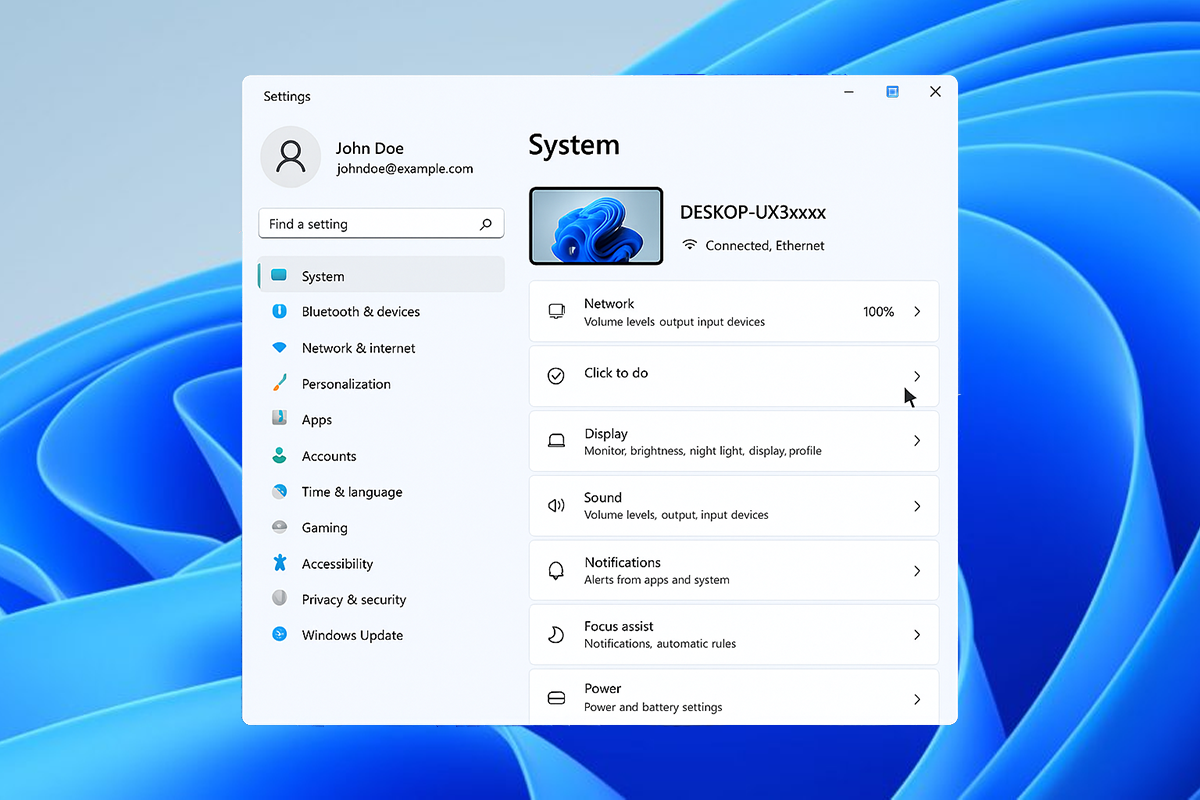The height and width of the screenshot is (800, 1200).
Task: Click the System sidebar icon
Action: (x=279, y=276)
